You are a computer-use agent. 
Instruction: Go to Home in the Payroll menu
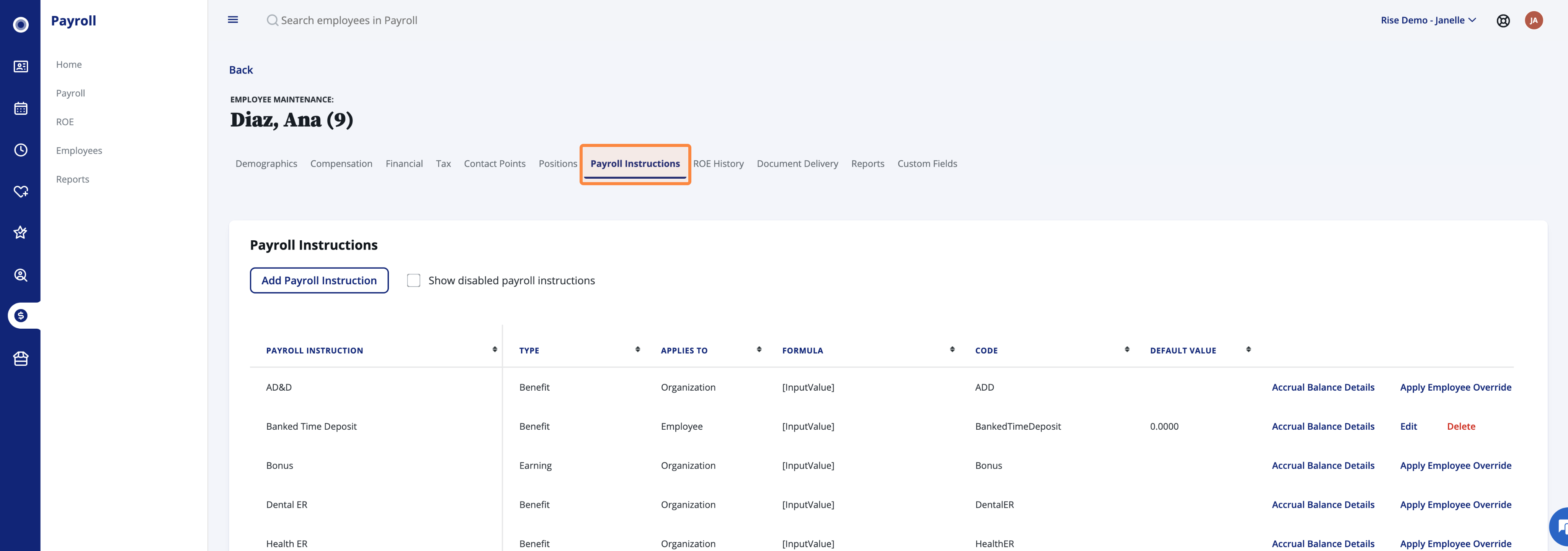[x=69, y=64]
